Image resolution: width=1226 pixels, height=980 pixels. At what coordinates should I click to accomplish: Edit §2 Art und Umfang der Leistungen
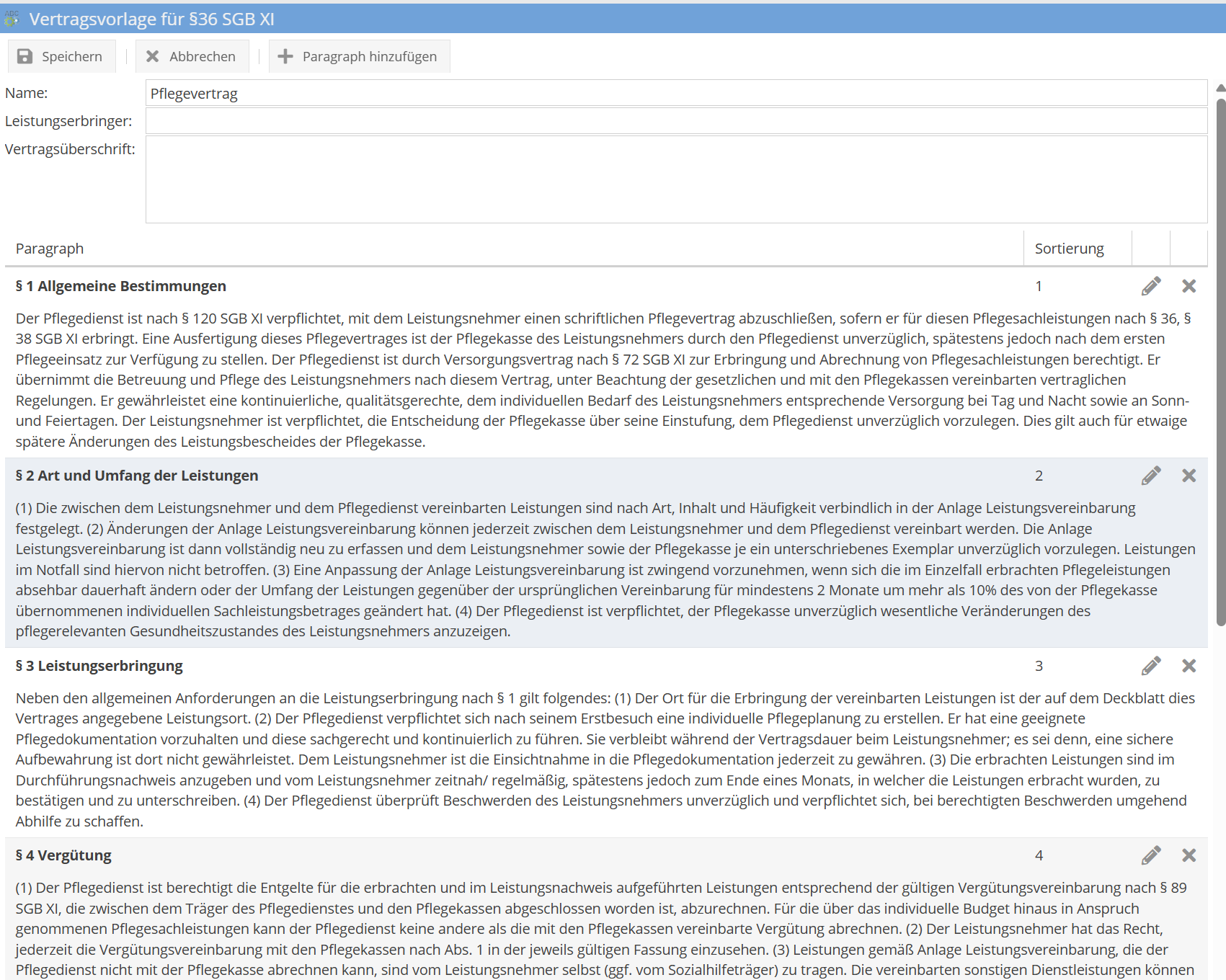[x=1151, y=476]
